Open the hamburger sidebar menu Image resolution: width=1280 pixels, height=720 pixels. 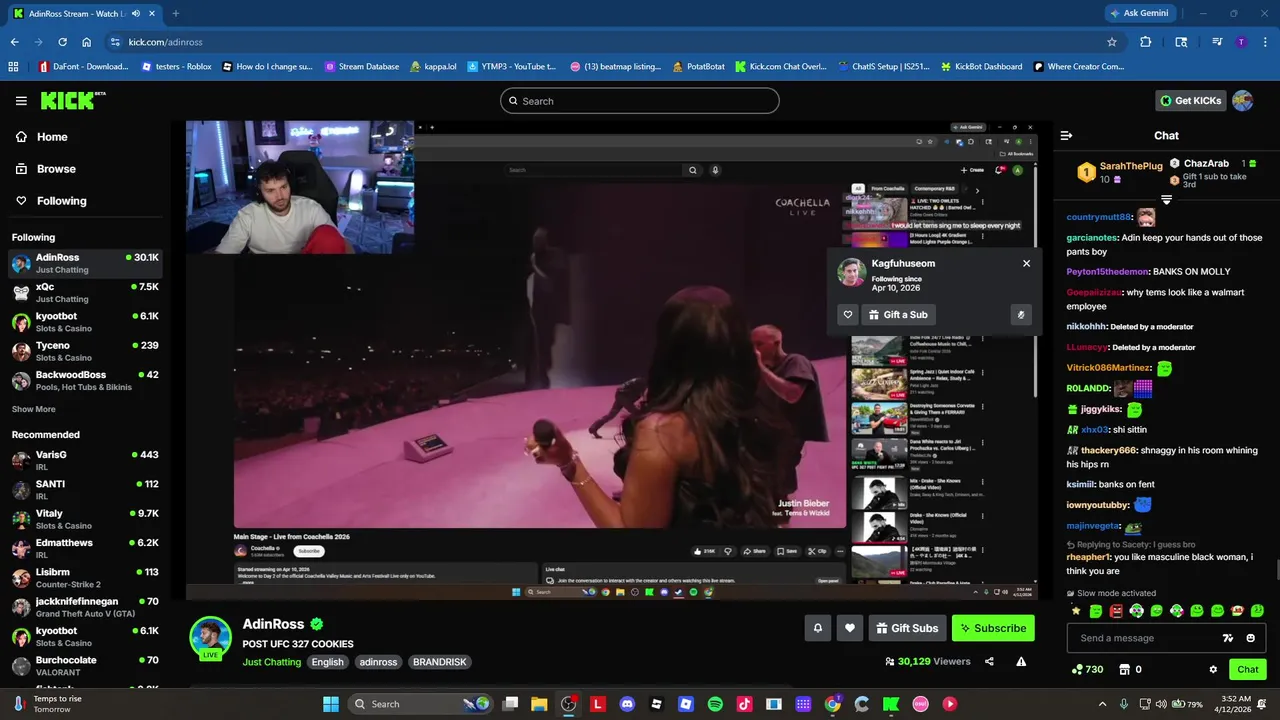tap(21, 101)
